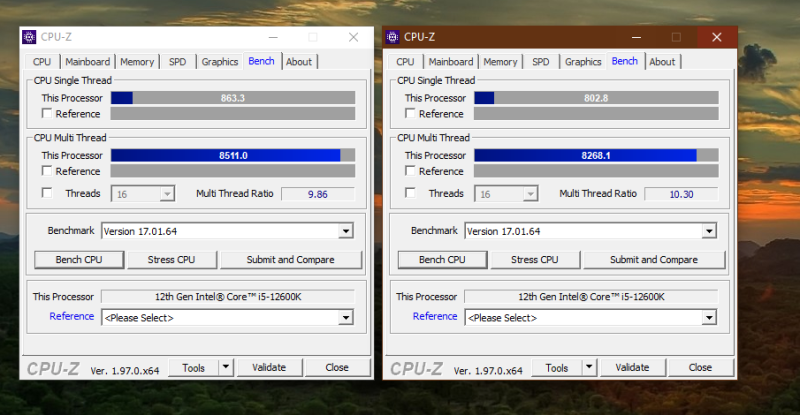Enable Single Thread Reference checkbox in left window
The image size is (800, 415).
tap(47, 113)
